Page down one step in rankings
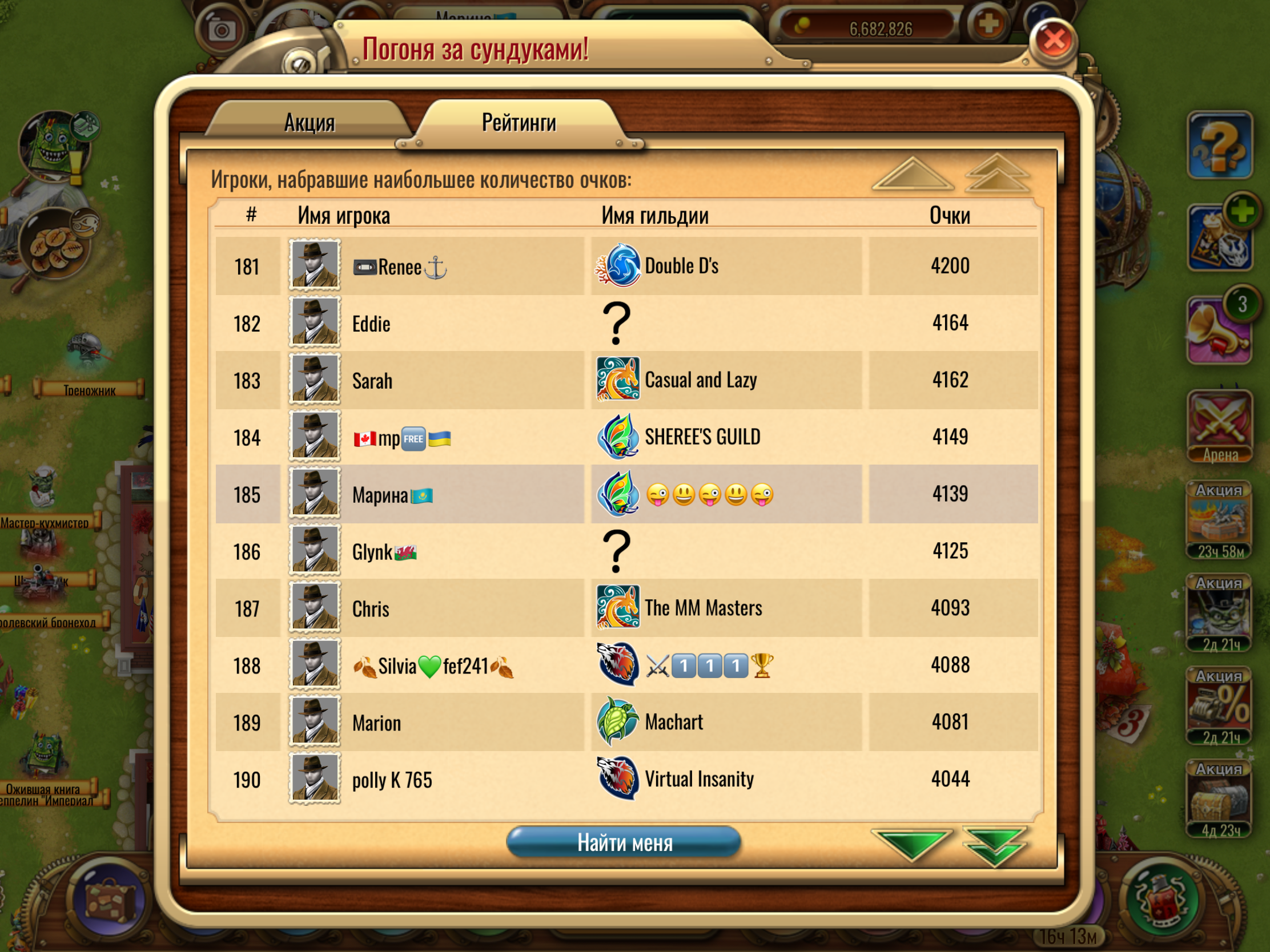1270x952 pixels. [x=912, y=844]
